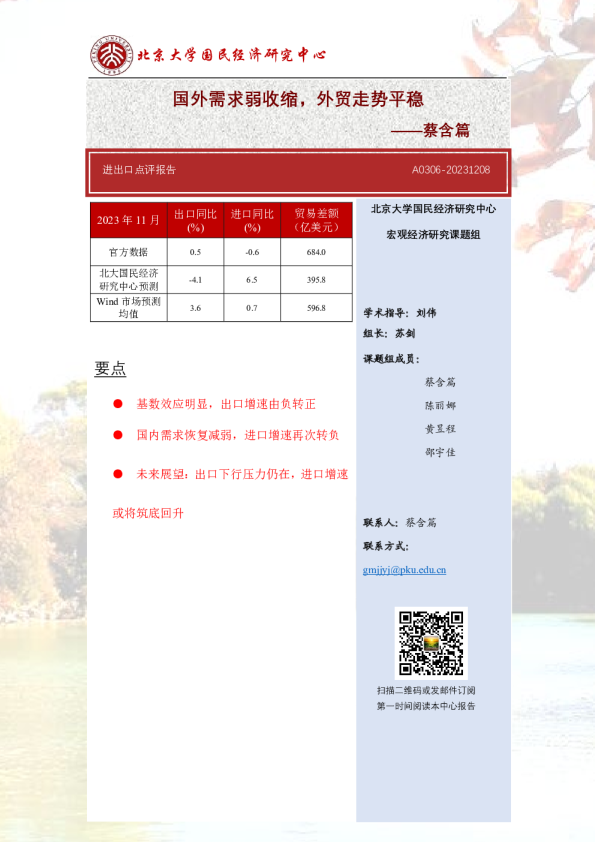
Task: Click the author line ——蔡含篇
Action: pyautogui.click(x=430, y=130)
